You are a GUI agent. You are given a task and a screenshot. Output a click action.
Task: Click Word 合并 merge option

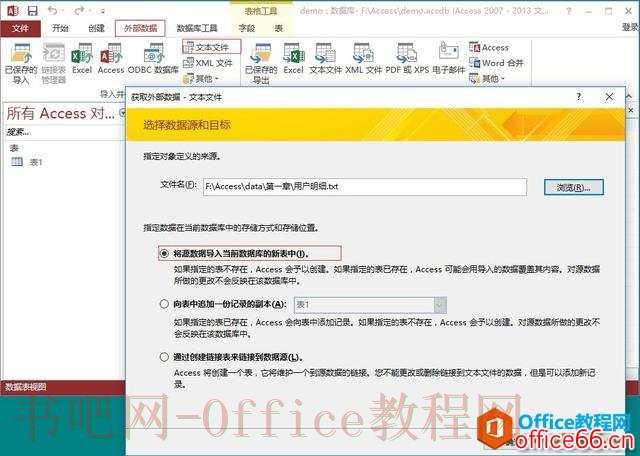[496, 63]
